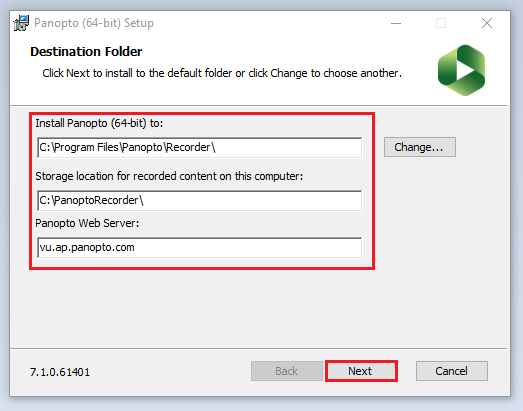Click the Destination Folder heading
The height and width of the screenshot is (411, 523).
(x=86, y=52)
